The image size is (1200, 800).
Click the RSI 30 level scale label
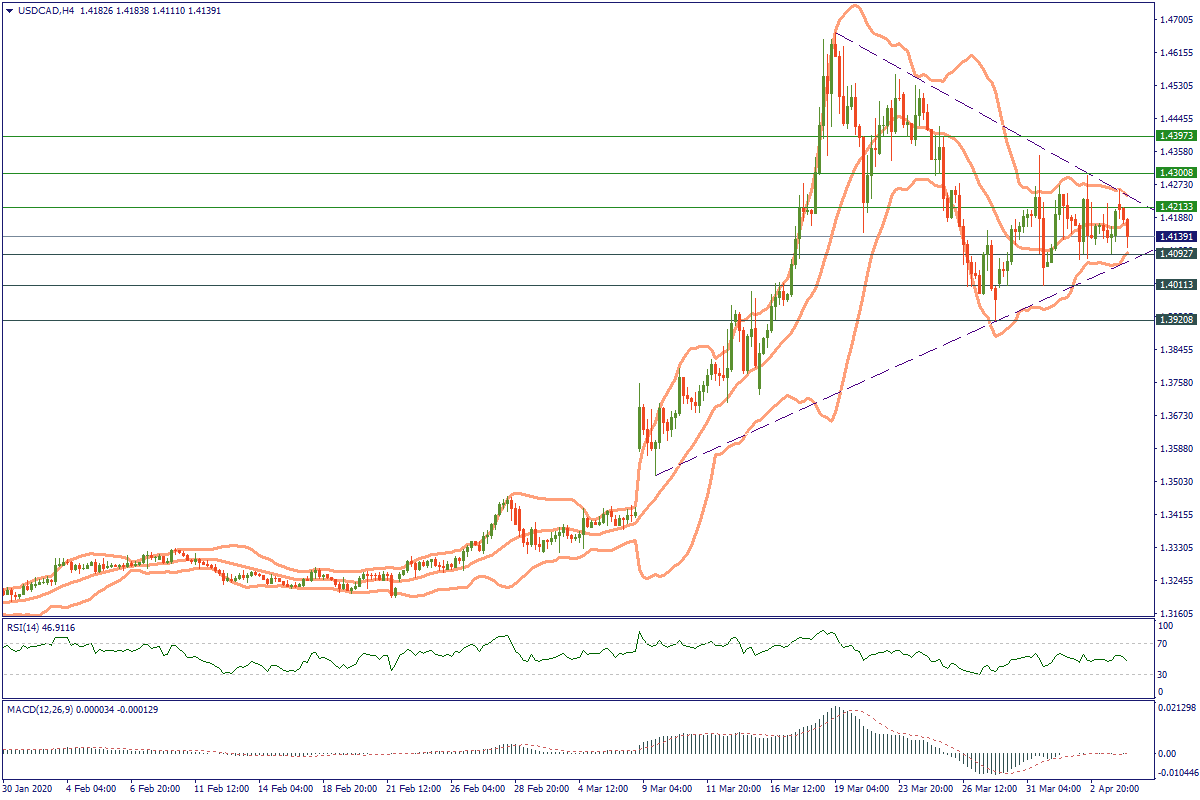point(1160,674)
